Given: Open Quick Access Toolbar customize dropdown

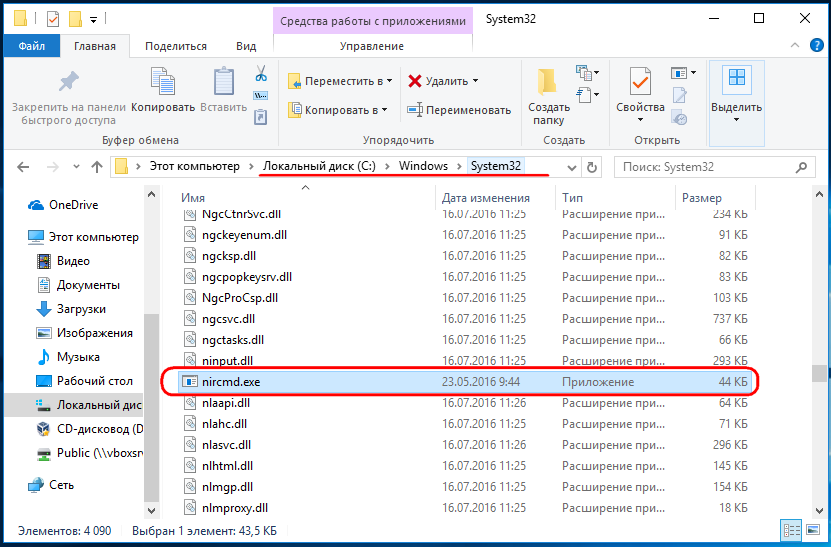Looking at the screenshot, I should [x=93, y=20].
